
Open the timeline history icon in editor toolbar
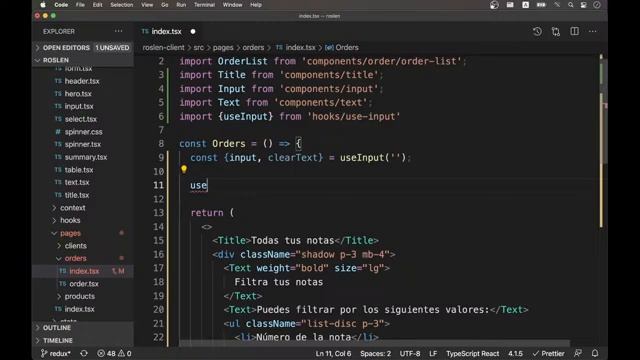click(x=537, y=31)
